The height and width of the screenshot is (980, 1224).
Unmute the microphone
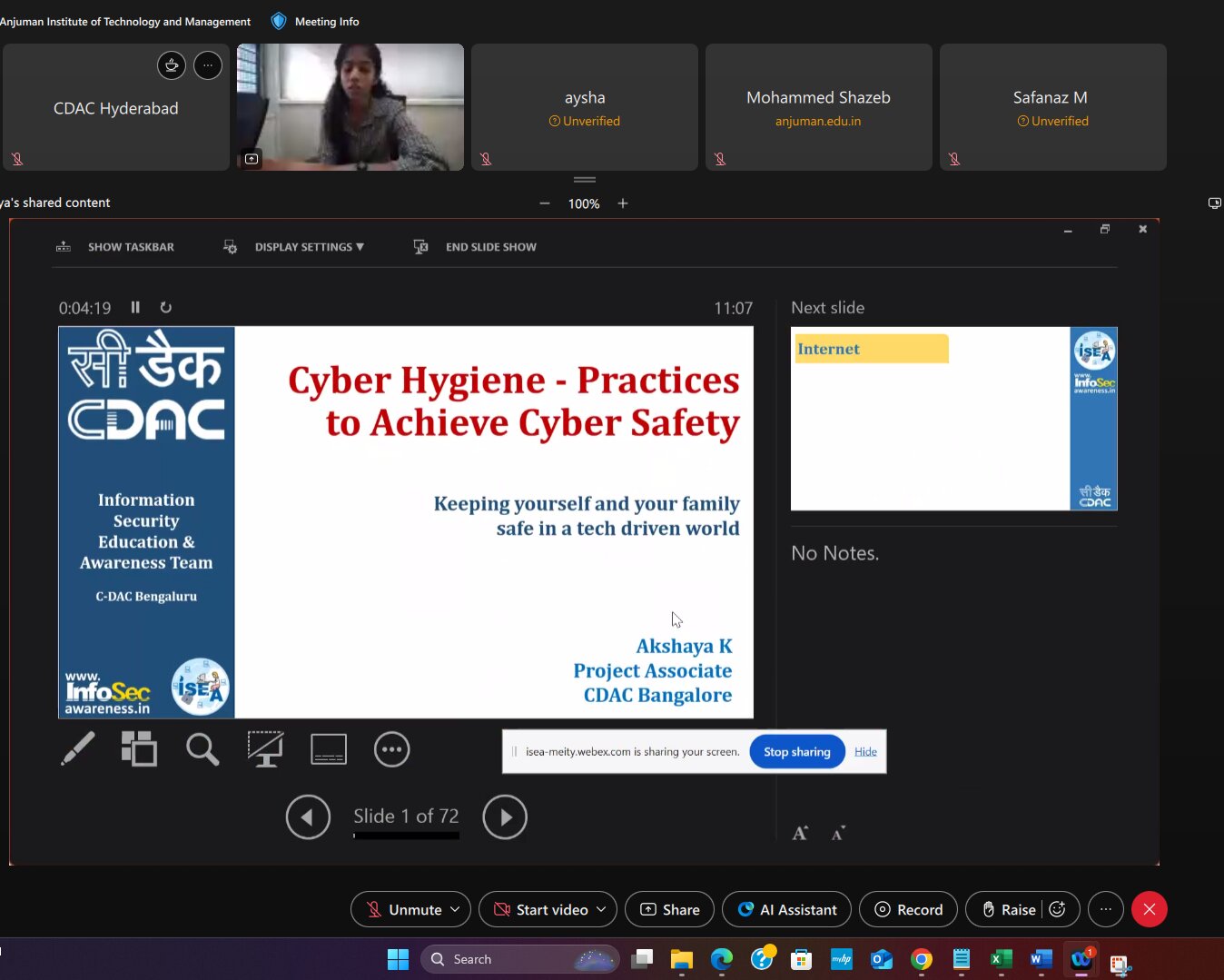coord(403,909)
